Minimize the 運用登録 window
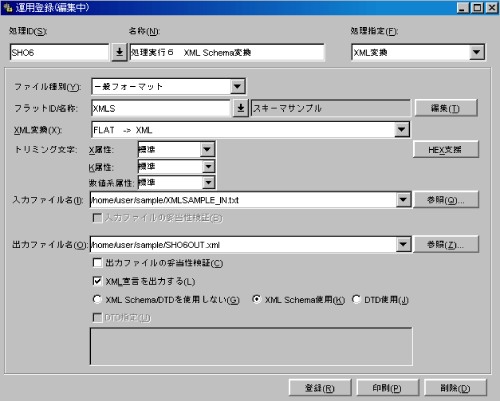Viewport: 500px width, 401px height. coord(462,7)
